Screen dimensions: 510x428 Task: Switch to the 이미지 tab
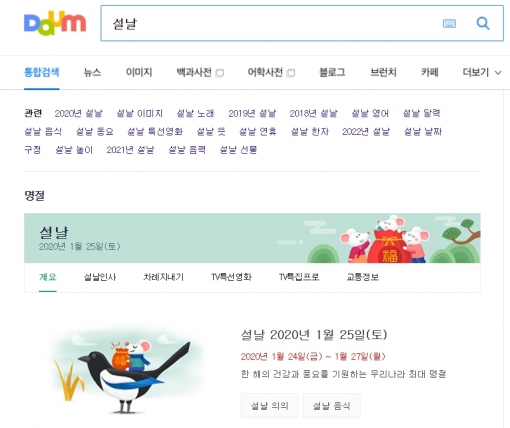point(139,72)
